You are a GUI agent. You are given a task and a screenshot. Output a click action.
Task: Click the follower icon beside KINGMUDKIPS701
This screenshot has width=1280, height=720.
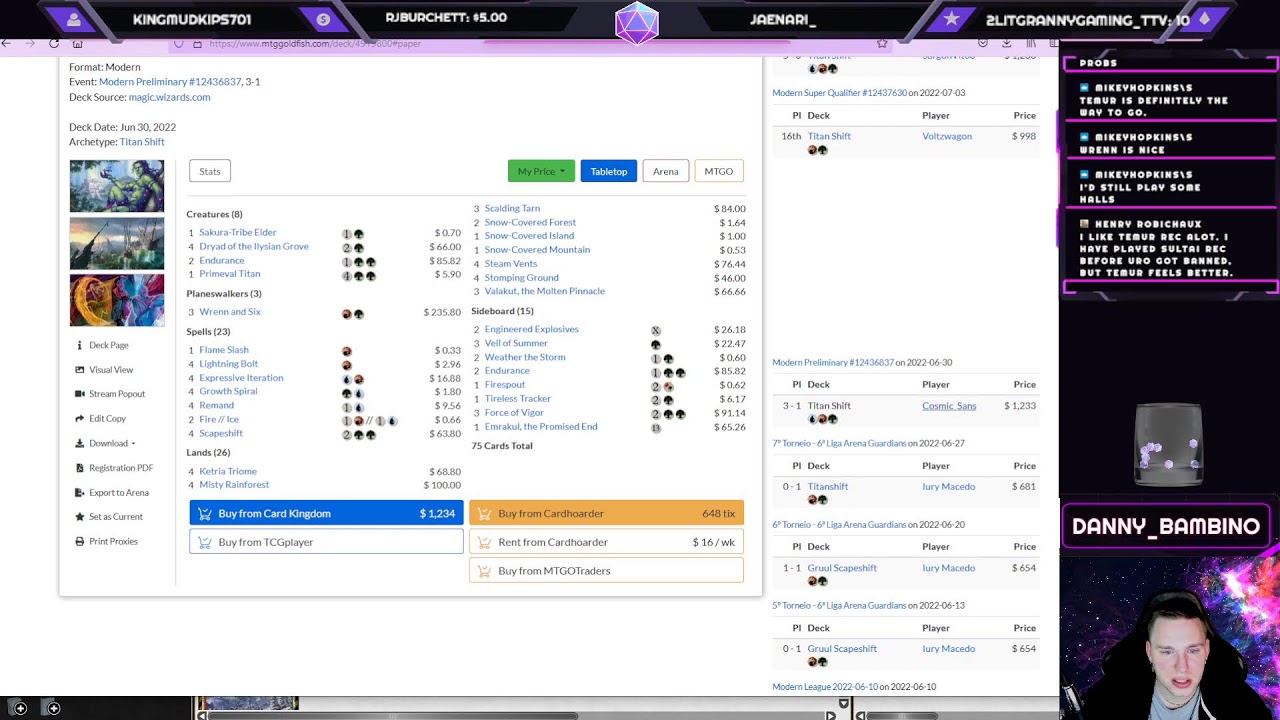pos(74,19)
